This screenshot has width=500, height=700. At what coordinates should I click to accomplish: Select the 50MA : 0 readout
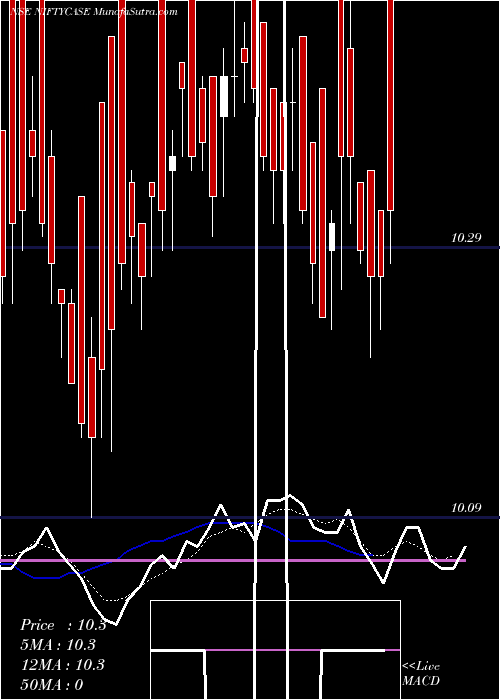click(x=52, y=685)
